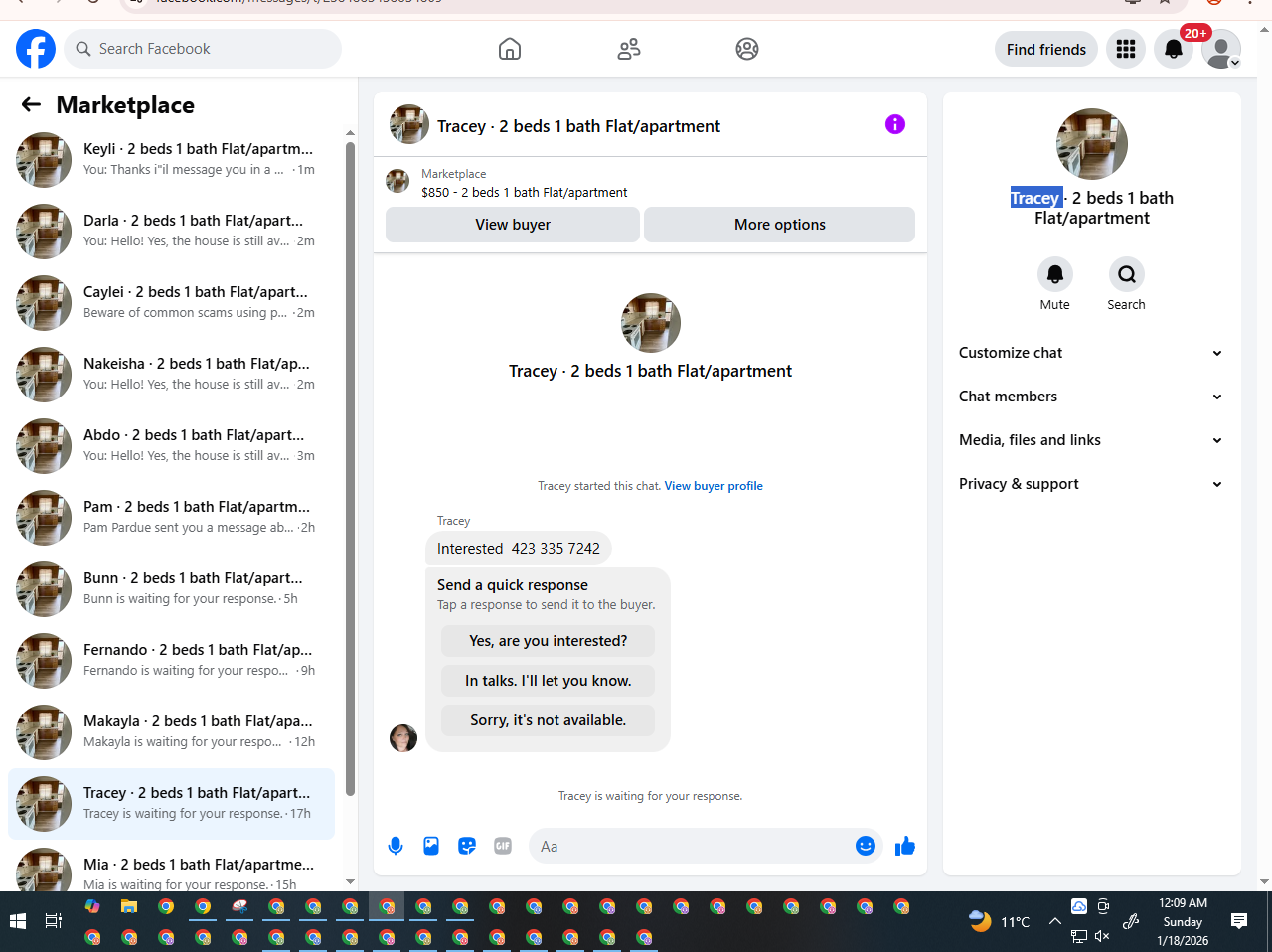Viewport: 1272px width, 952px height.
Task: Click the Search Facebook field
Action: [x=203, y=49]
